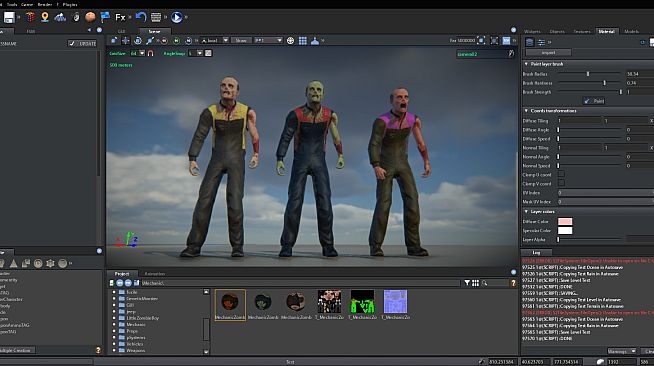
Task: Expand the Little Zombie Boy folder
Action: pos(114,318)
